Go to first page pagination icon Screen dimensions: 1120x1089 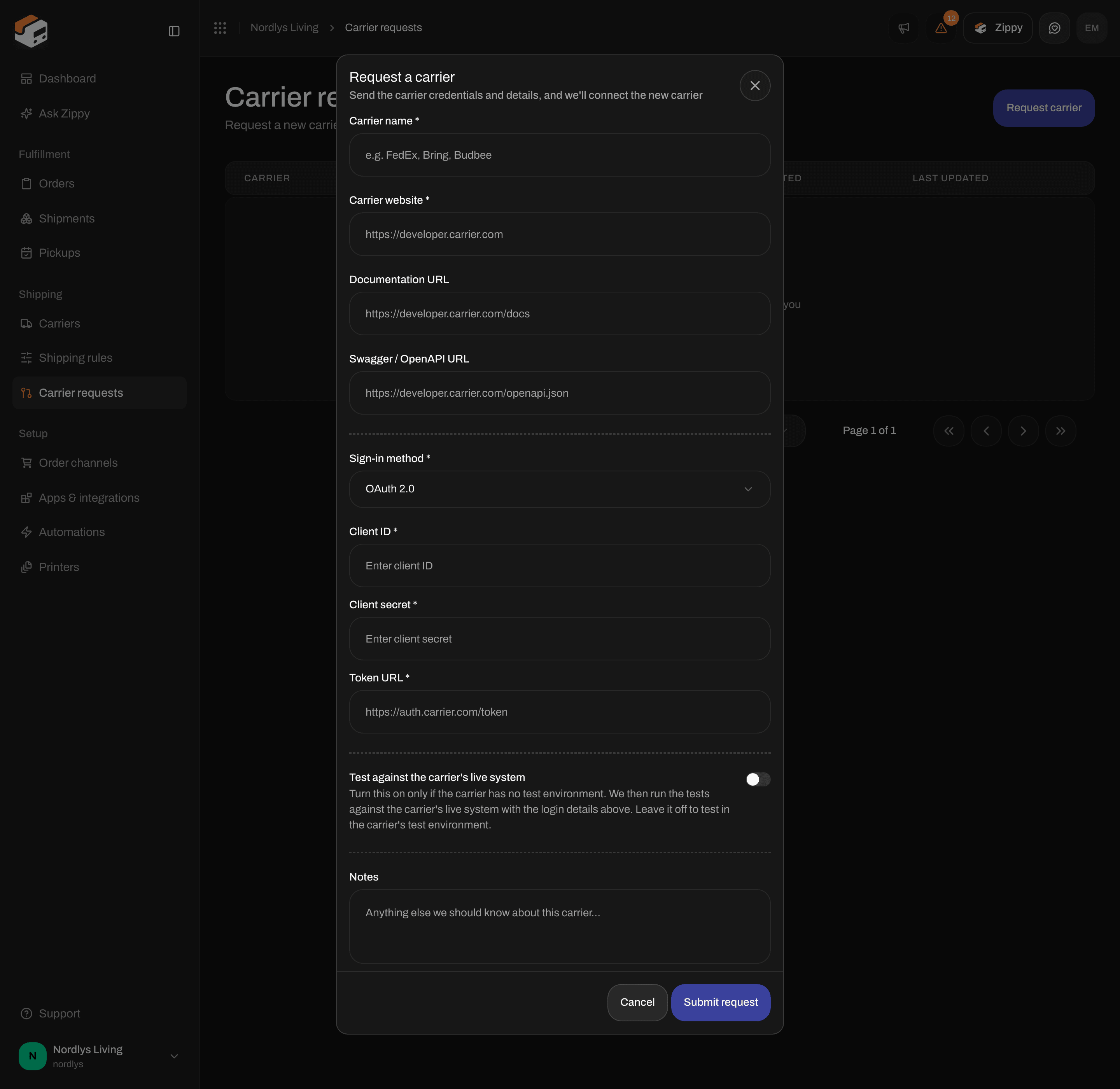pyautogui.click(x=948, y=431)
